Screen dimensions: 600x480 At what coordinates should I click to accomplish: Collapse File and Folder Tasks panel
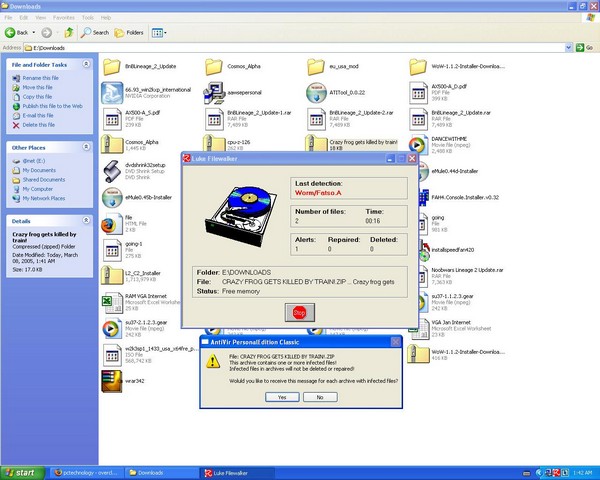click(86, 64)
